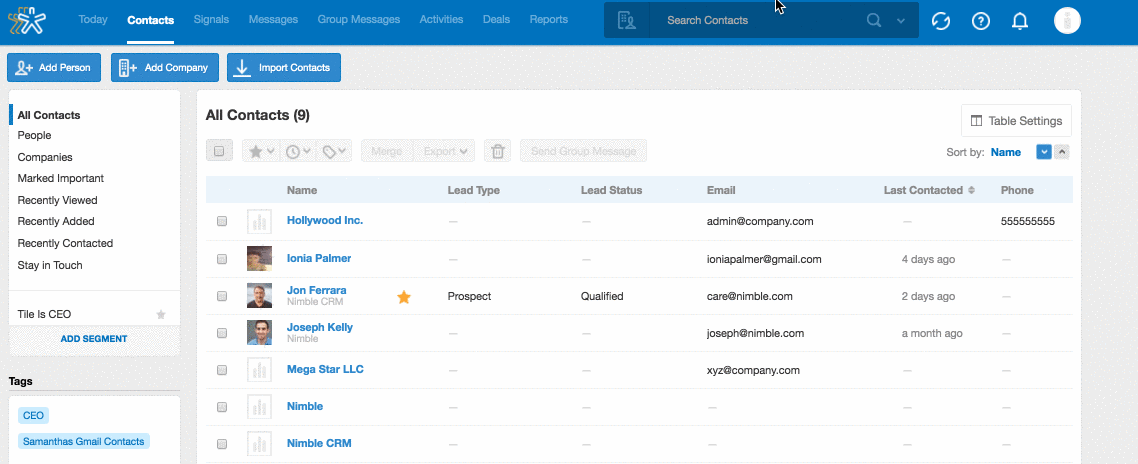Open the Export dropdown
This screenshot has width=1138, height=464.
(445, 151)
